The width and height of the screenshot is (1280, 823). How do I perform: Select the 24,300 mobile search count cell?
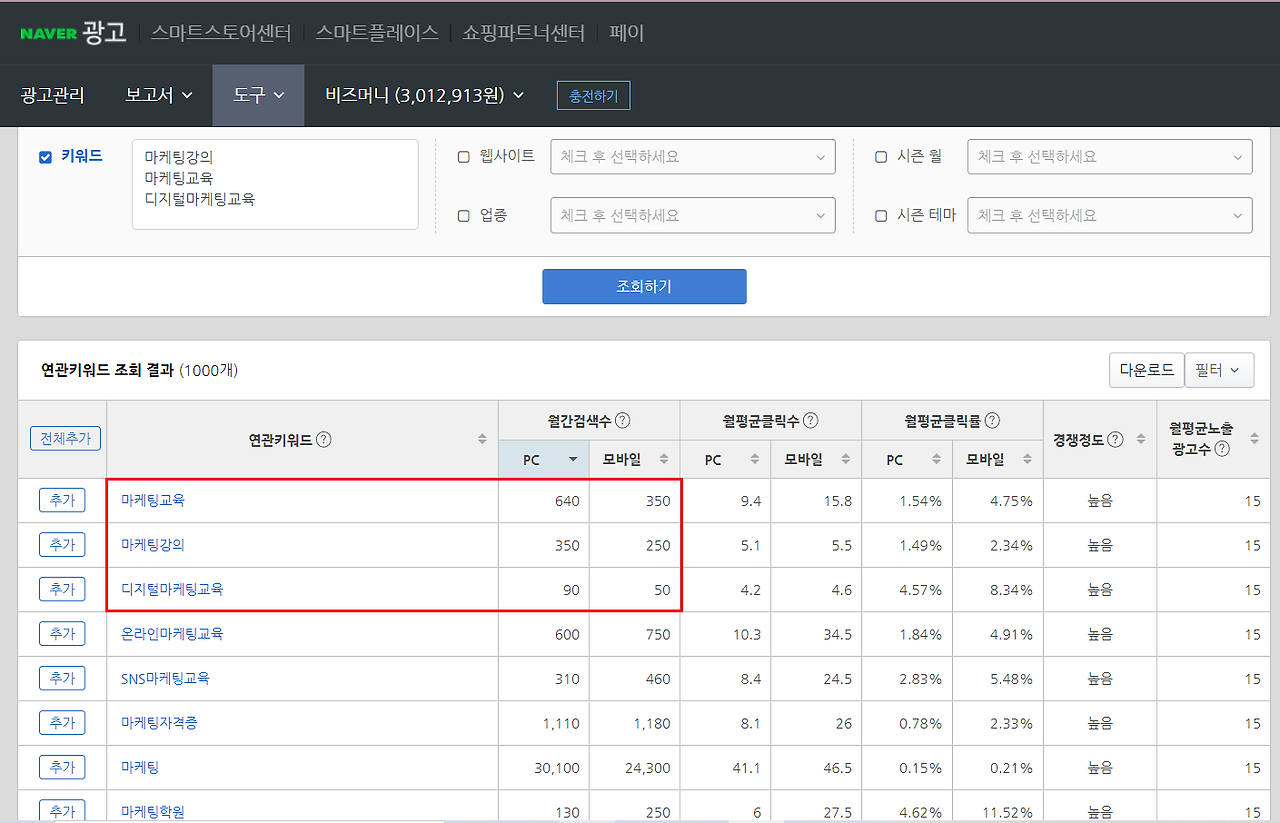(635, 768)
